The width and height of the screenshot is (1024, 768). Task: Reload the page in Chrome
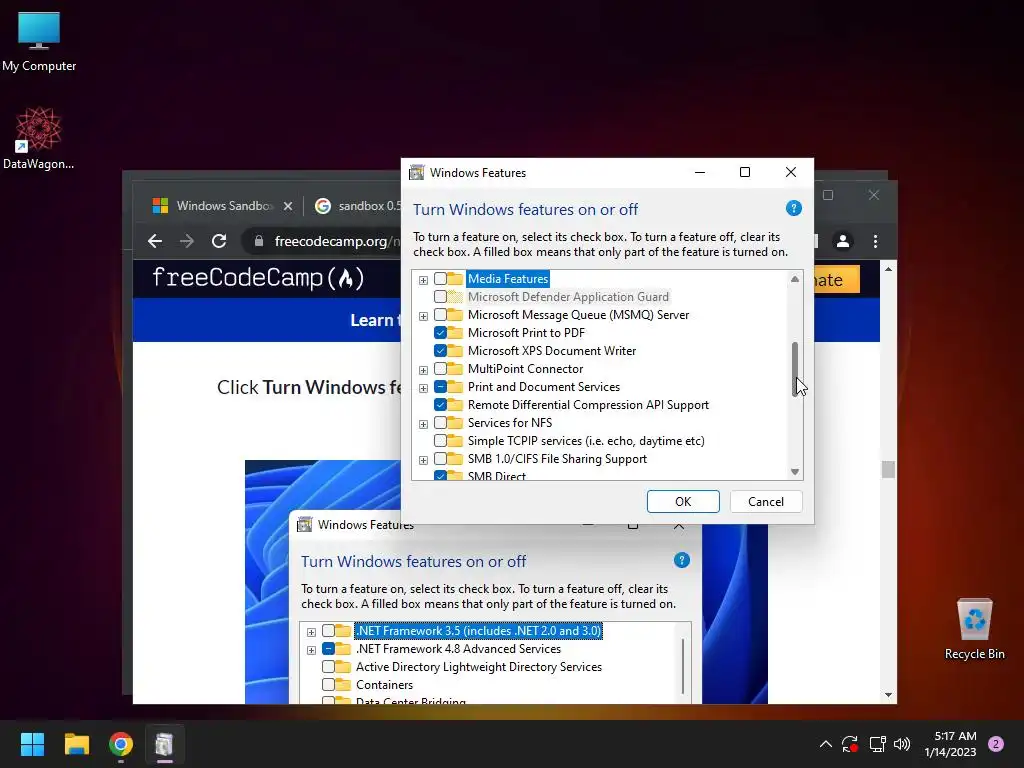pos(219,241)
